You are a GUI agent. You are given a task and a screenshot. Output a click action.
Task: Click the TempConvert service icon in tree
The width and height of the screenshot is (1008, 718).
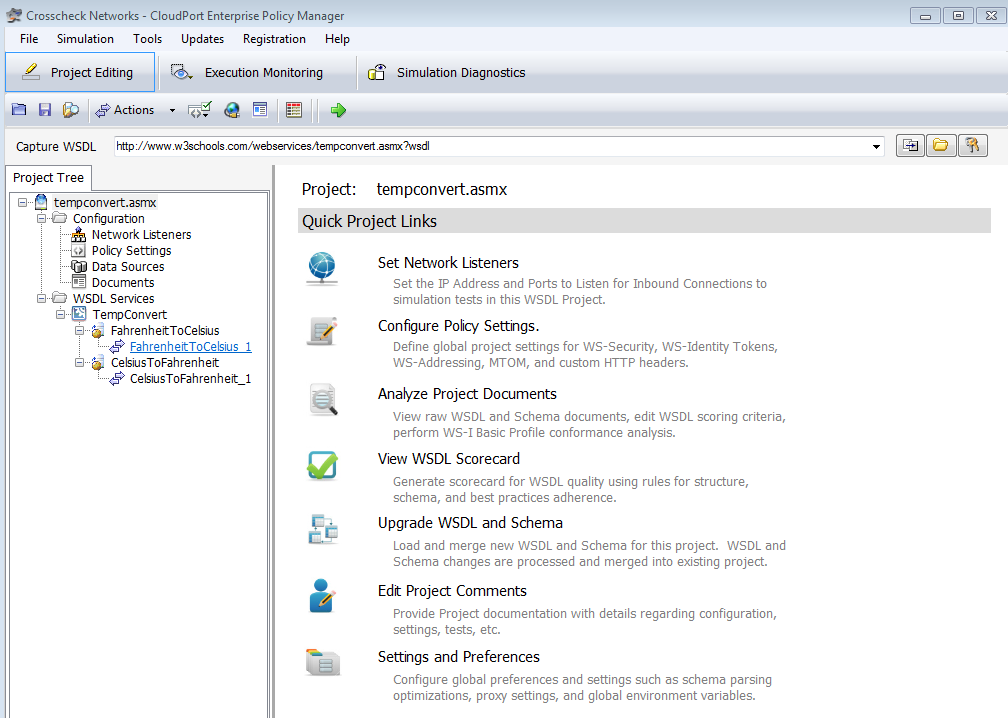tap(78, 314)
